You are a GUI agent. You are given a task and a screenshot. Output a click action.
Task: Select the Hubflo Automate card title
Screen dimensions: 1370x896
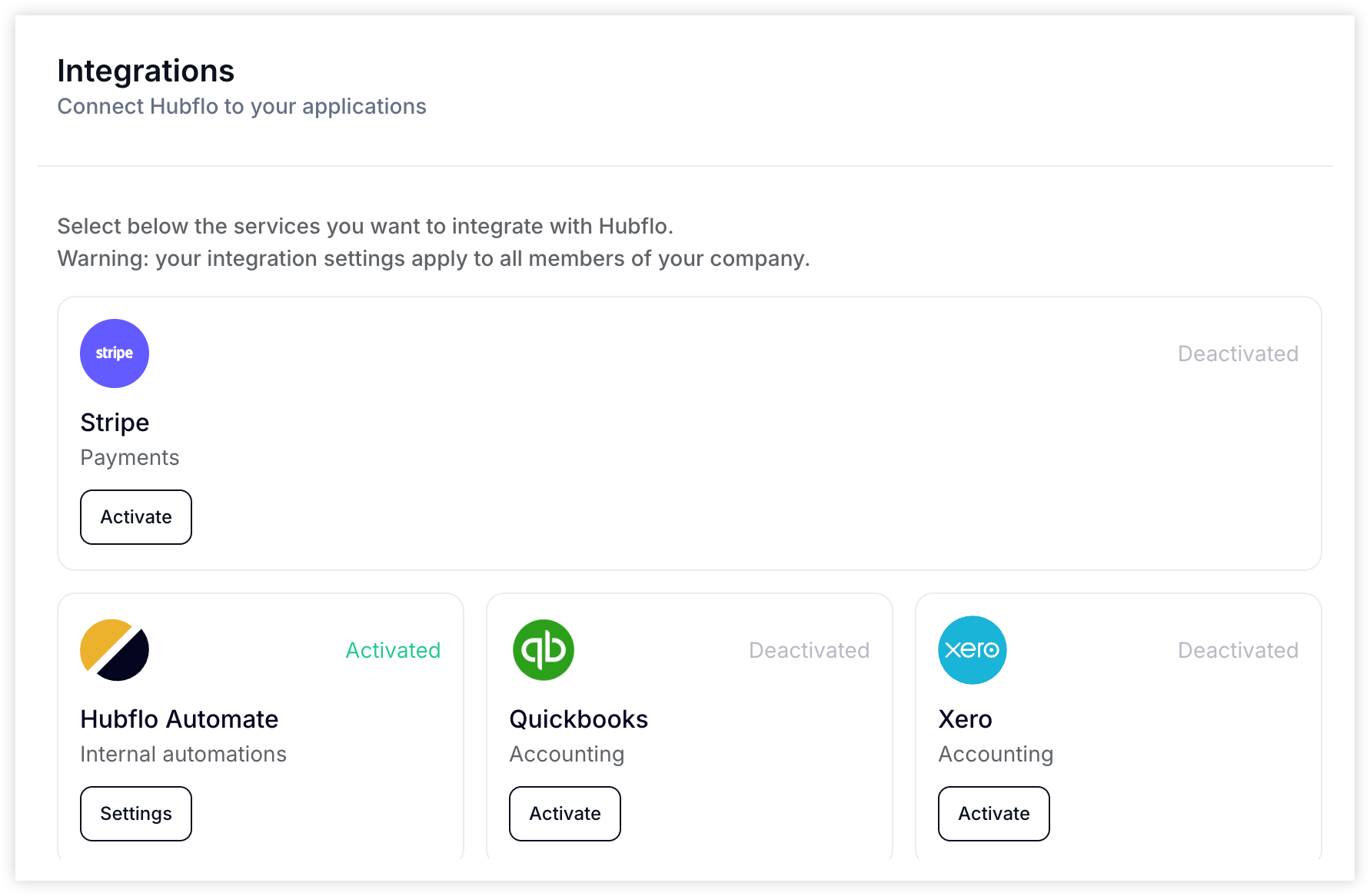(179, 719)
